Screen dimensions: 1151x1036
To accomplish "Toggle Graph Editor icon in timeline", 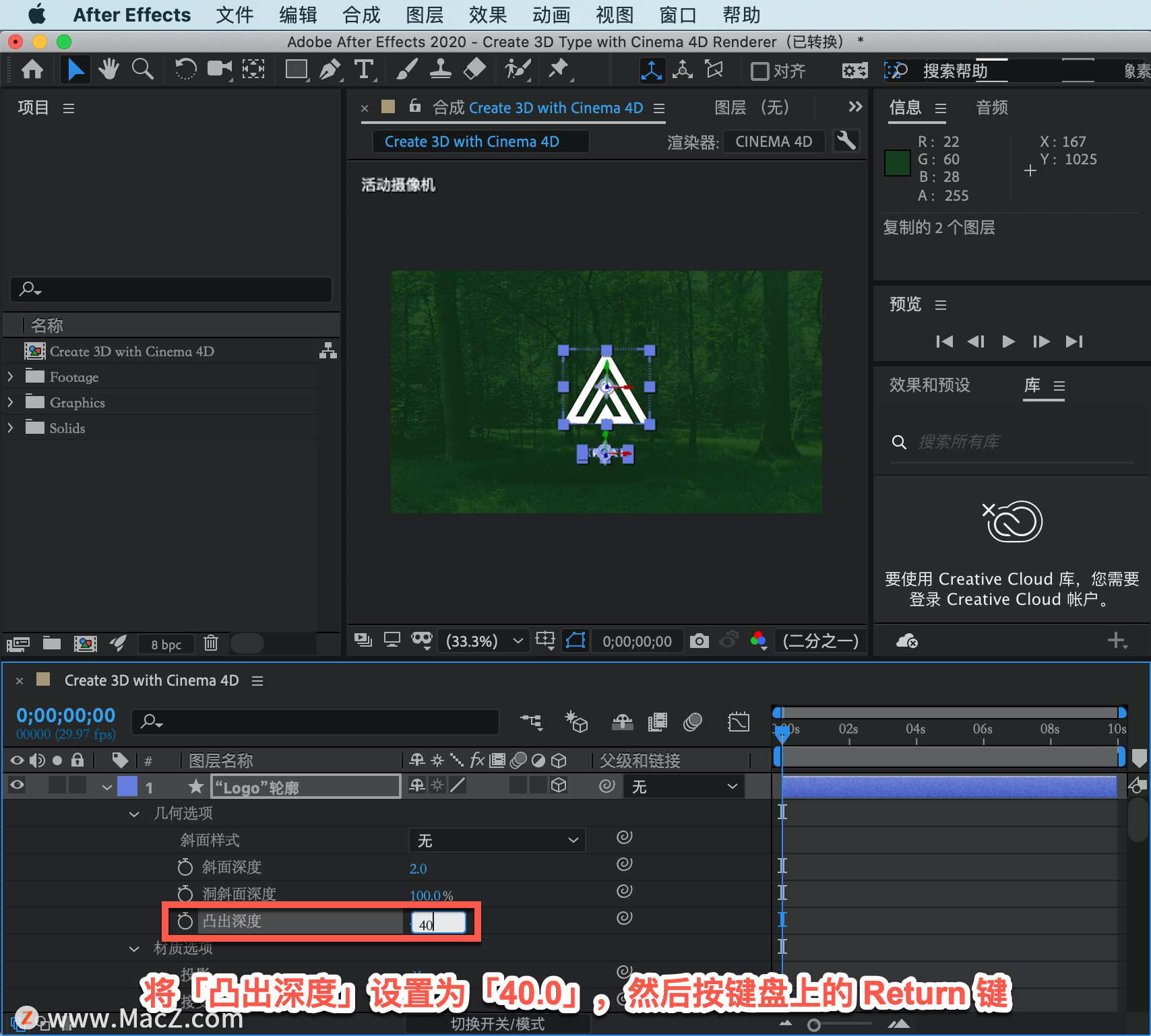I will pos(739,722).
